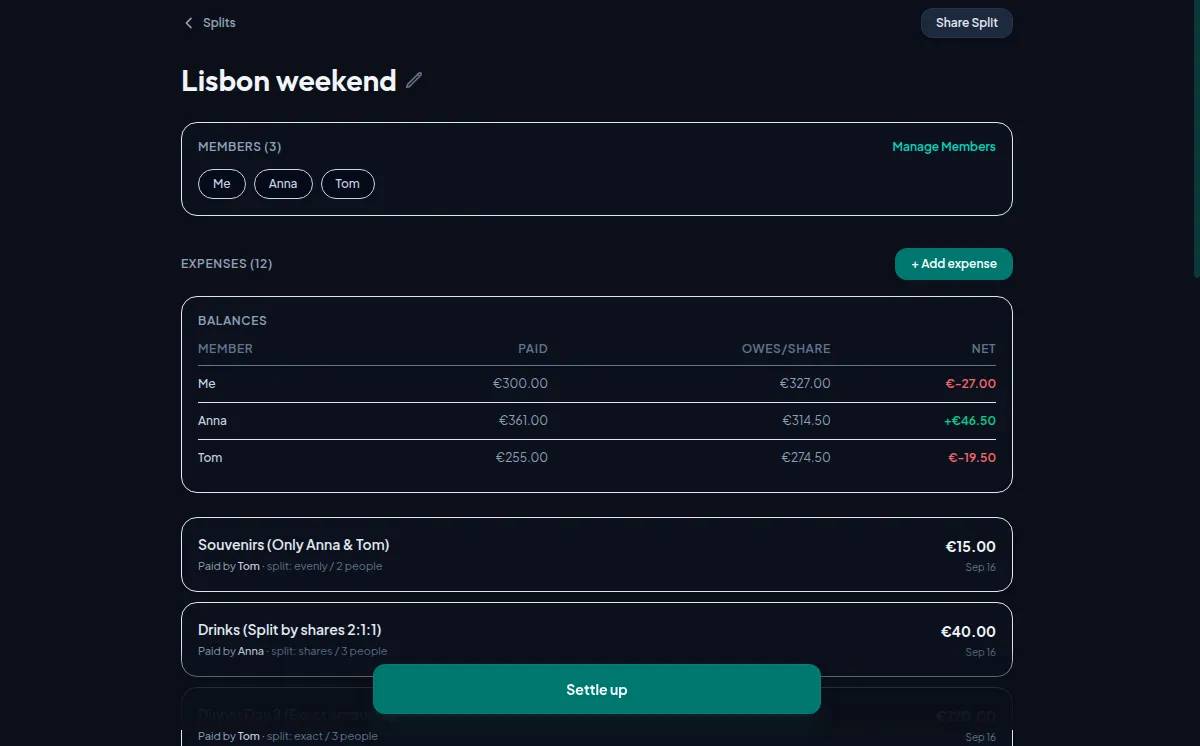
Task: Click the OWES/SHARE column header
Action: (x=786, y=349)
